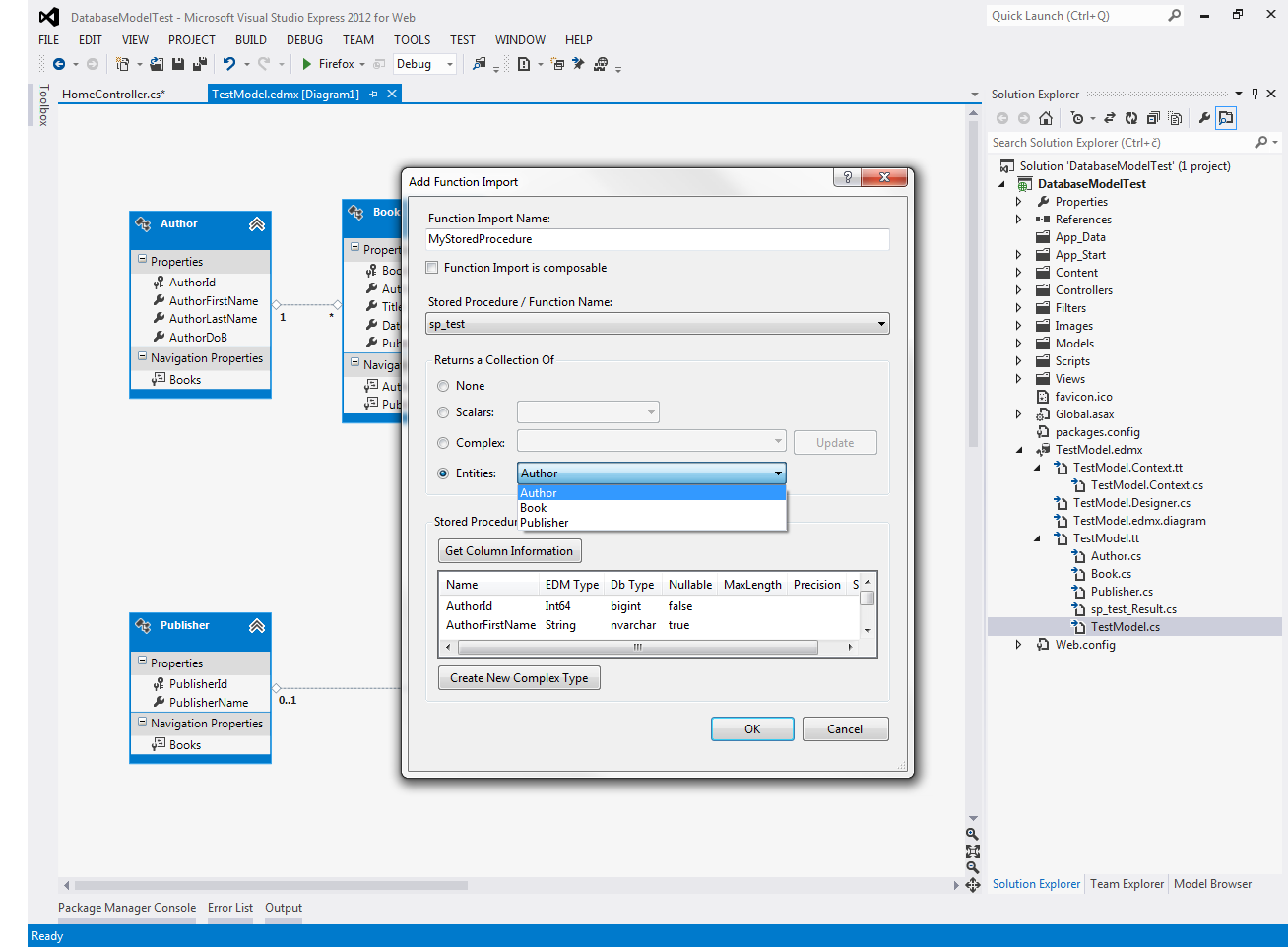Start debugging with the green Firefox play icon

(308, 63)
